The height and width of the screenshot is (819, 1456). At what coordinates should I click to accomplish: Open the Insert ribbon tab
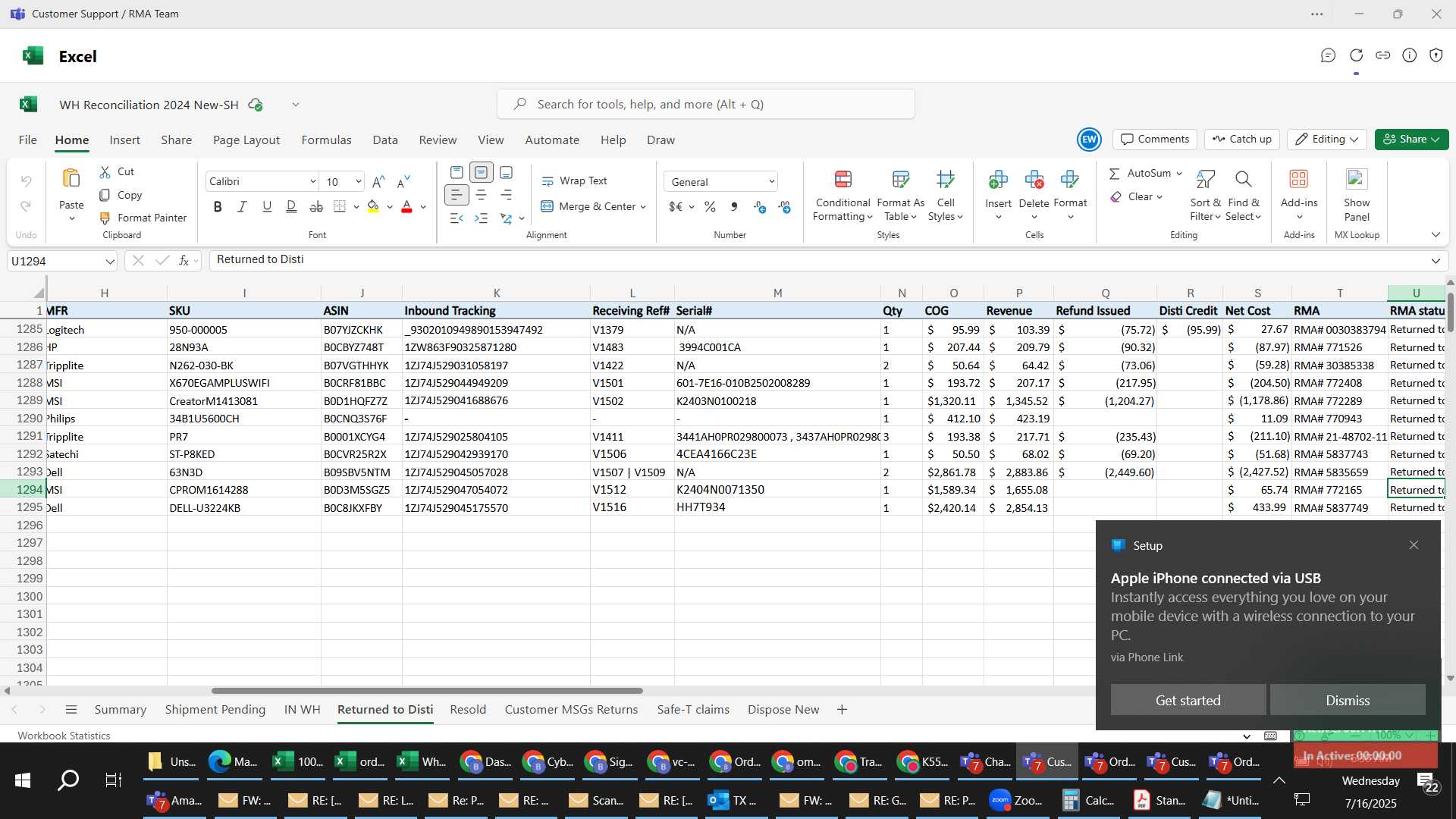tap(124, 140)
